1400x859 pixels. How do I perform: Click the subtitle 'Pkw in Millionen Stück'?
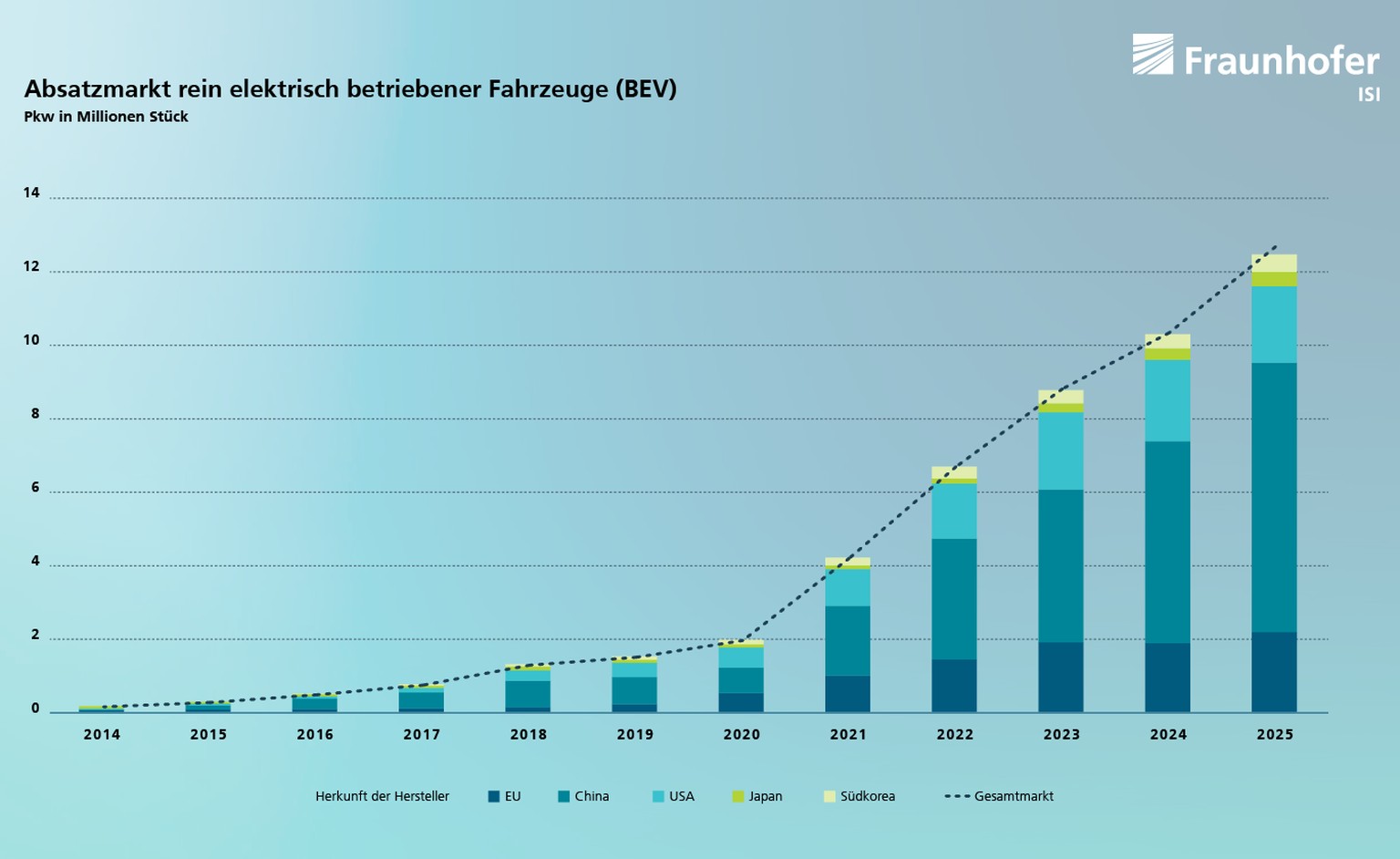[x=106, y=117]
